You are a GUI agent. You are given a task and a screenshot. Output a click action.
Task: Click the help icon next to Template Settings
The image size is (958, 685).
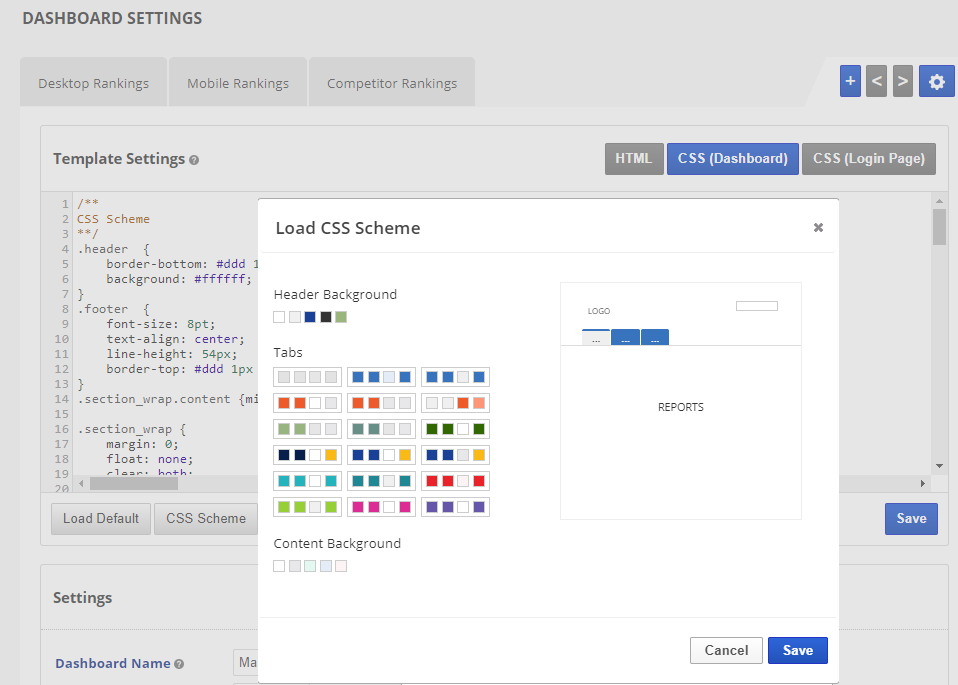pyautogui.click(x=194, y=160)
